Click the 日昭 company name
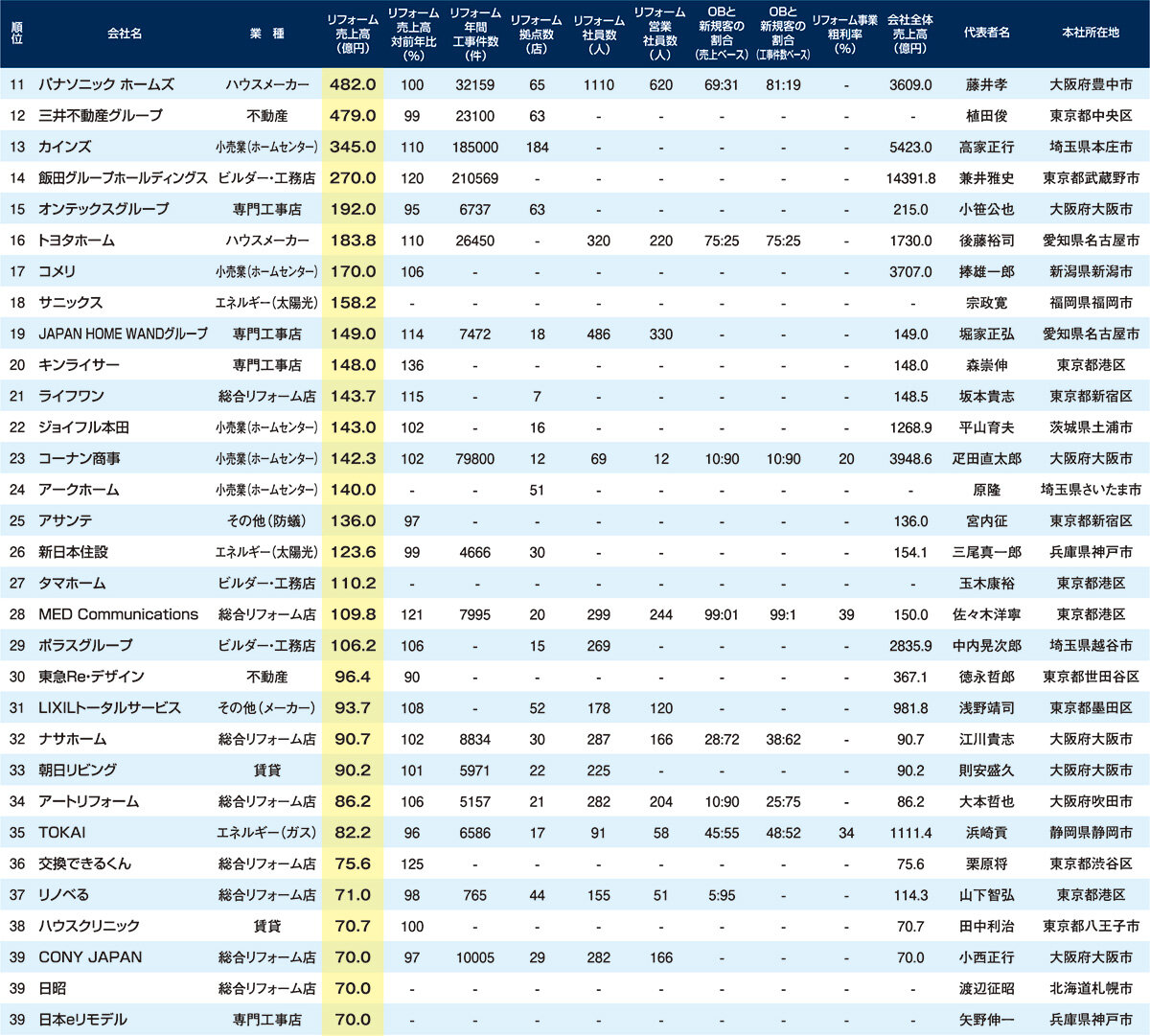Viewport: 1150px width, 1036px height. point(52,988)
